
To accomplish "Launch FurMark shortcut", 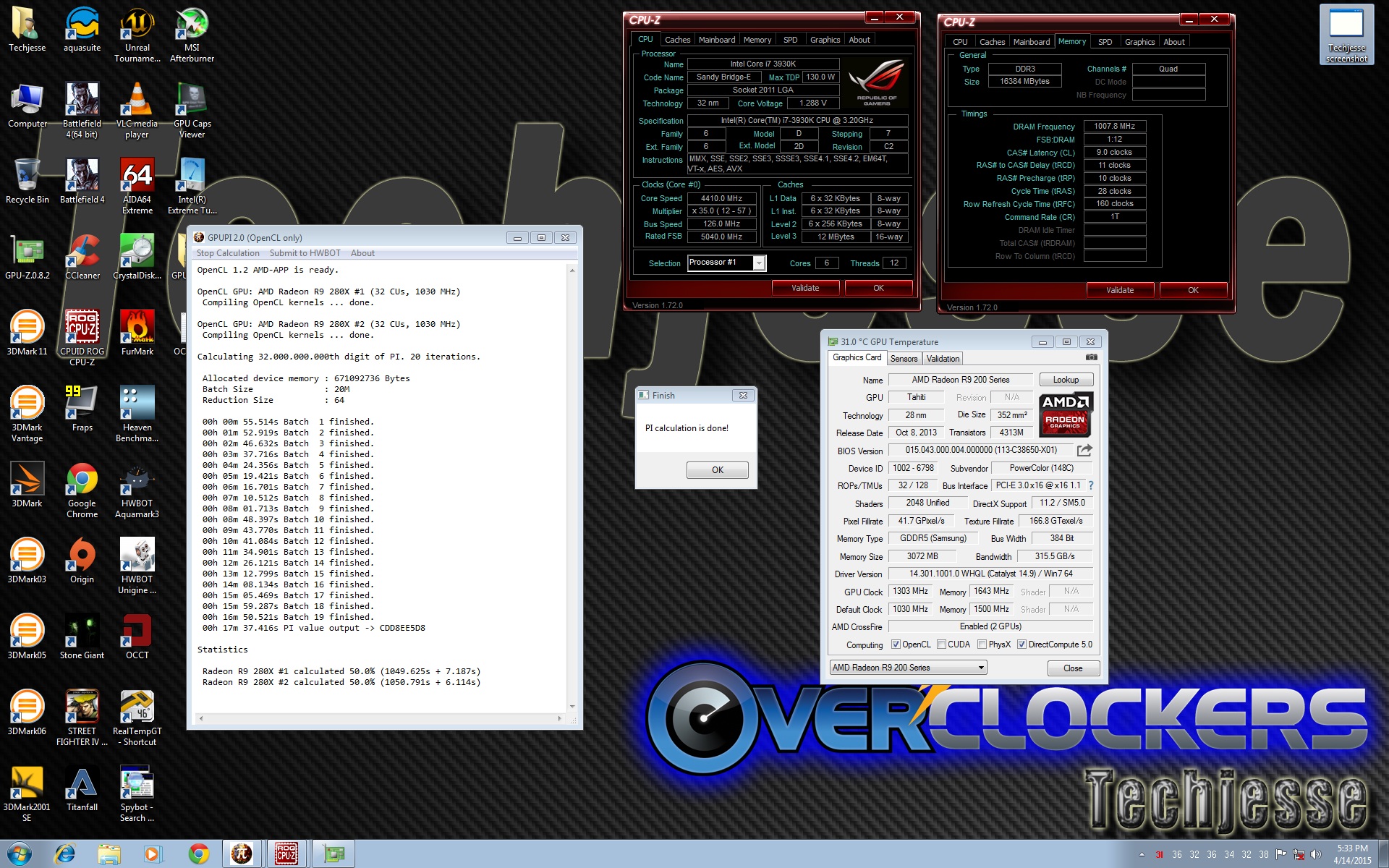I will [x=137, y=334].
